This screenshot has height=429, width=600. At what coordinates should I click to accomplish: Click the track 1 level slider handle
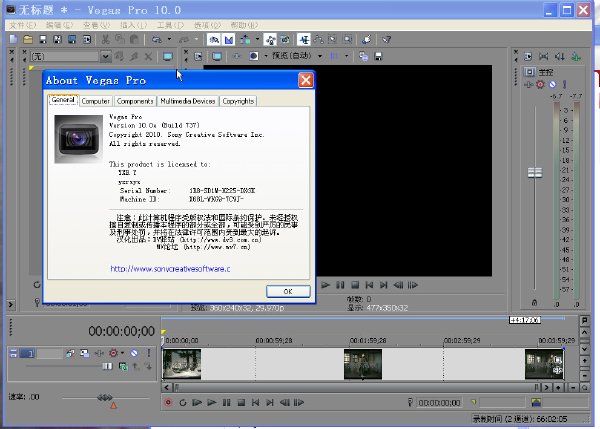coord(108,366)
